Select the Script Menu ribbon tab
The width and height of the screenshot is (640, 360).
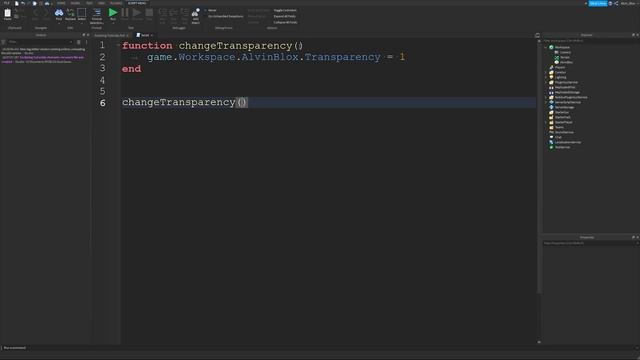tap(137, 3)
